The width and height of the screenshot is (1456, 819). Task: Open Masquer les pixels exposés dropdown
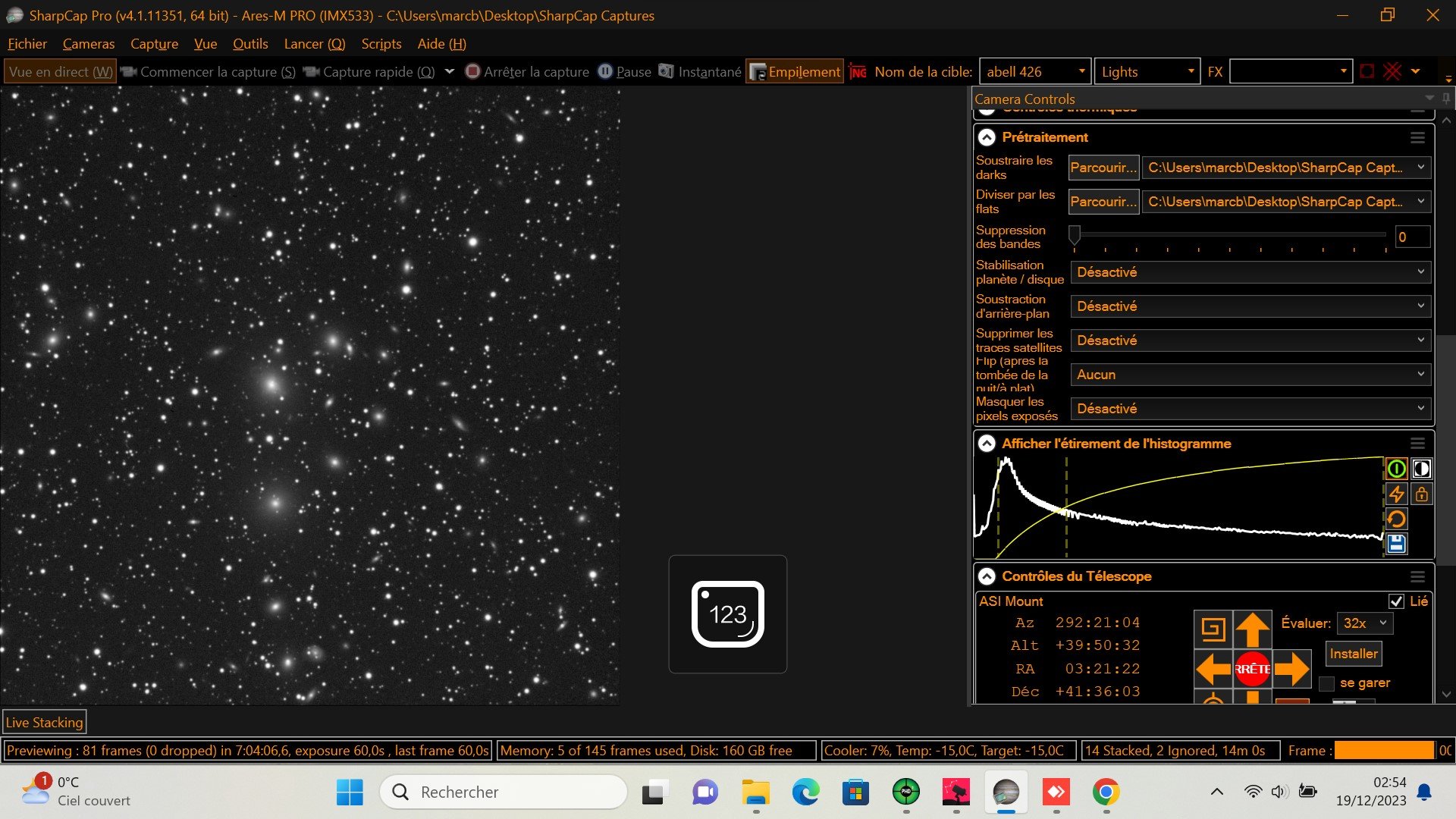(x=1250, y=409)
